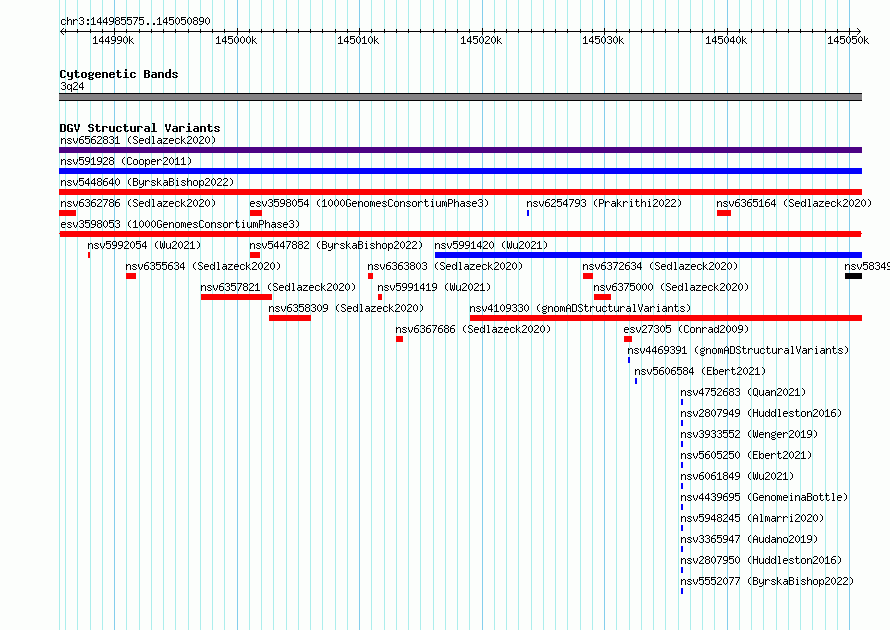Click red bar under esv3598053
This screenshot has height=630, width=890.
[x=460, y=234]
